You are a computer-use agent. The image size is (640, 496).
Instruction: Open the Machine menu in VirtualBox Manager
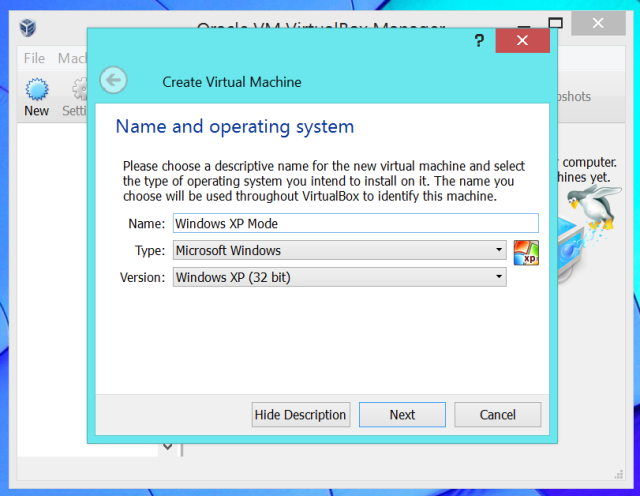(x=72, y=58)
